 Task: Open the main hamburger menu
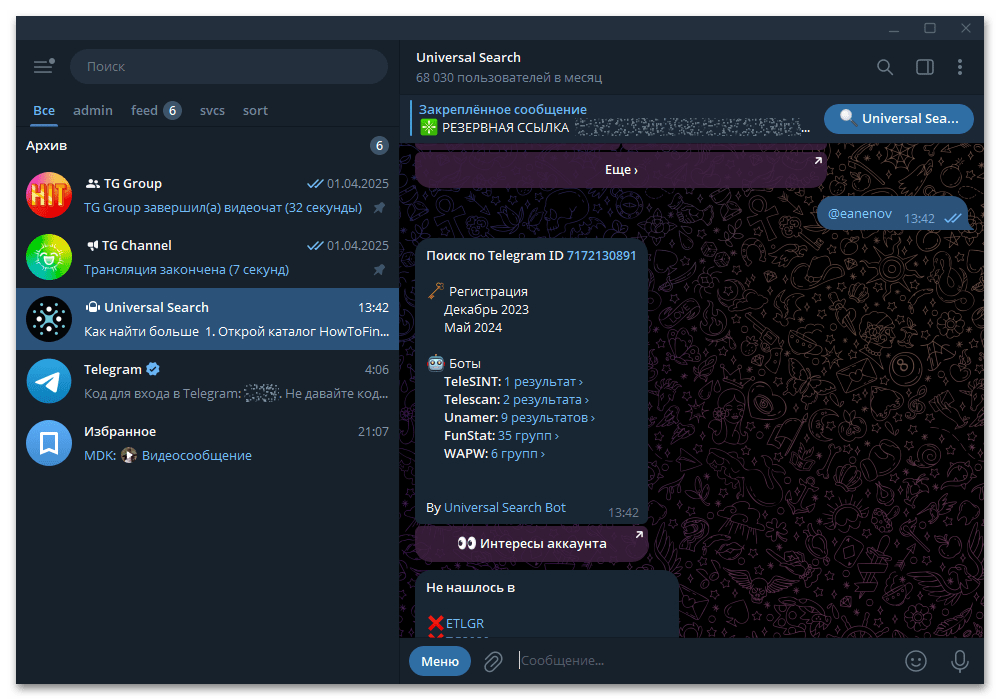[x=43, y=66]
